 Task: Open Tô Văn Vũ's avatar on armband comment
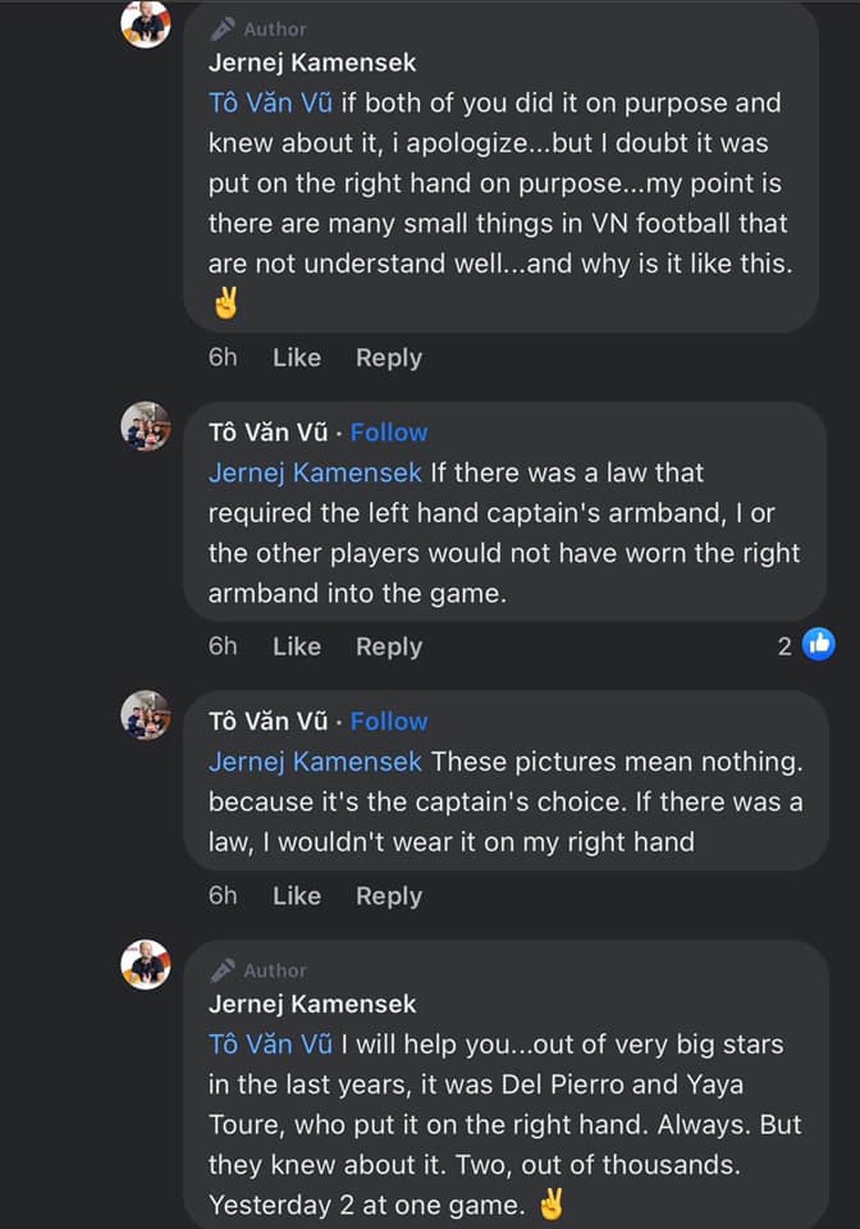point(146,427)
